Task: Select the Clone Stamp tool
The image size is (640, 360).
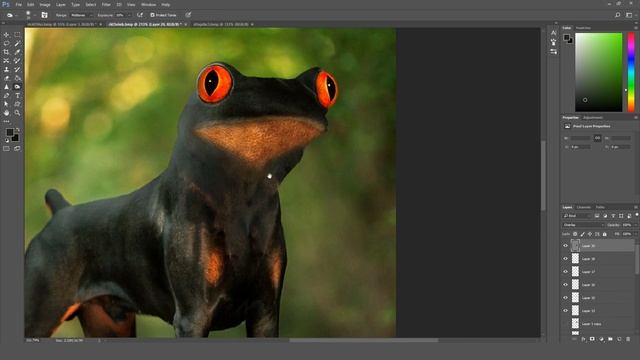Action: tap(7, 69)
